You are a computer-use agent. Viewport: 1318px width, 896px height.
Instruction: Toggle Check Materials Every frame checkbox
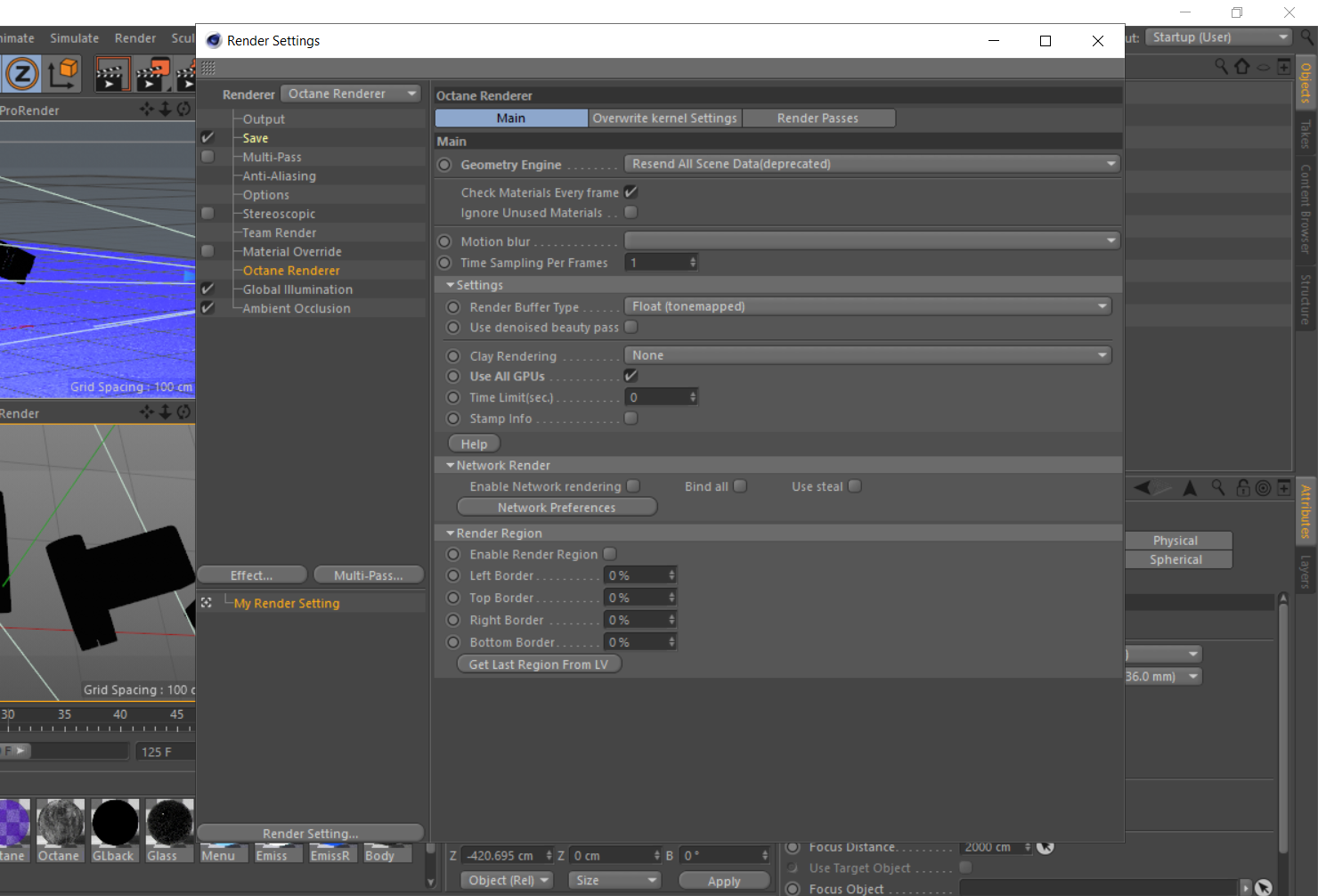pos(631,192)
